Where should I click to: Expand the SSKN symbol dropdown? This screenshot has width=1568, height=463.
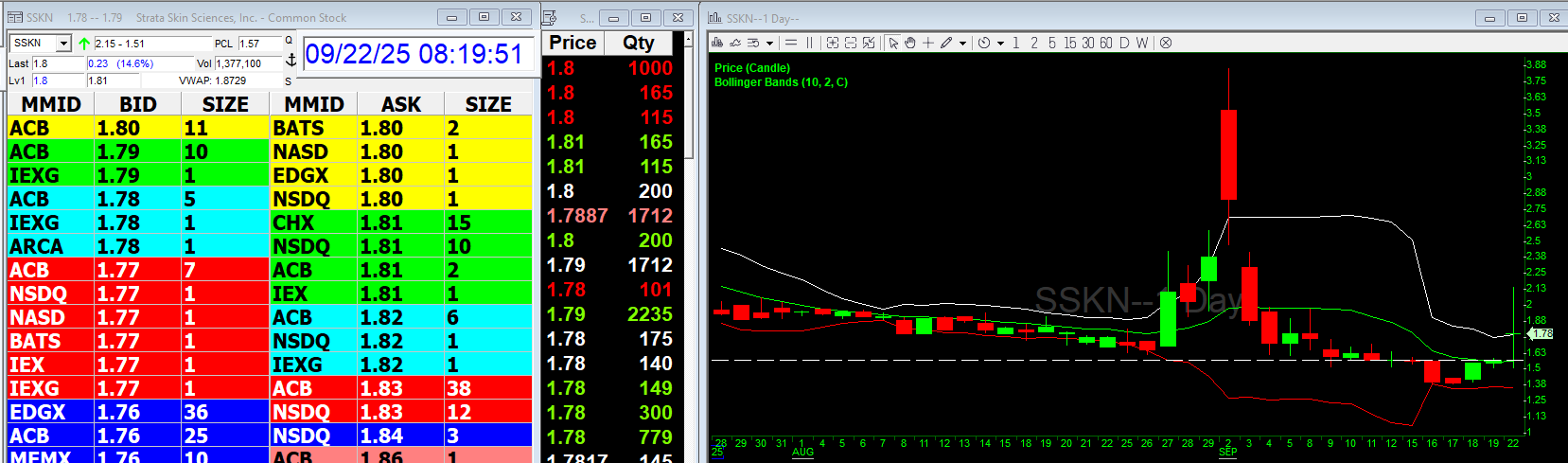click(63, 44)
